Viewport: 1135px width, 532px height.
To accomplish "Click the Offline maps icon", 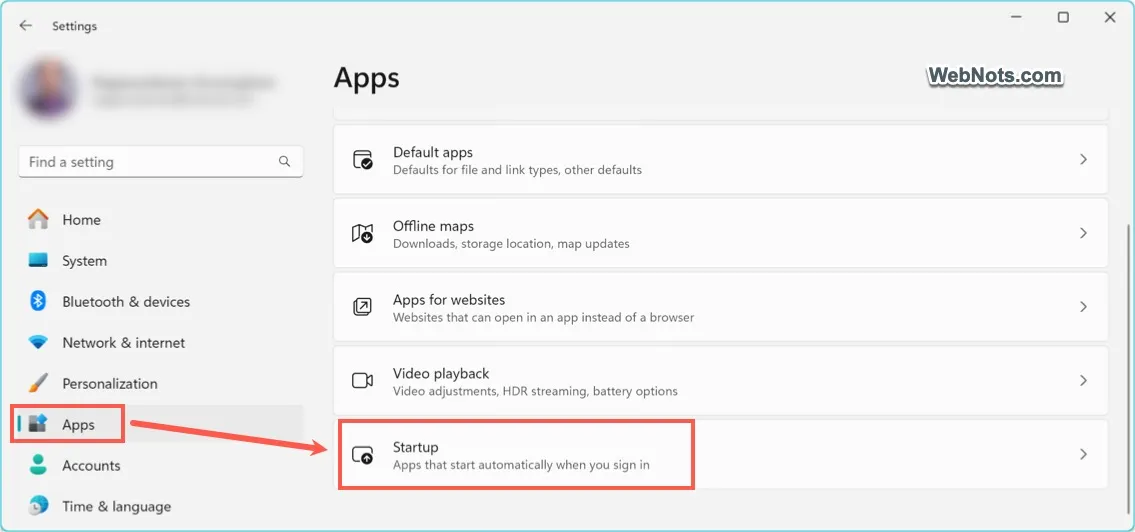I will pyautogui.click(x=362, y=233).
